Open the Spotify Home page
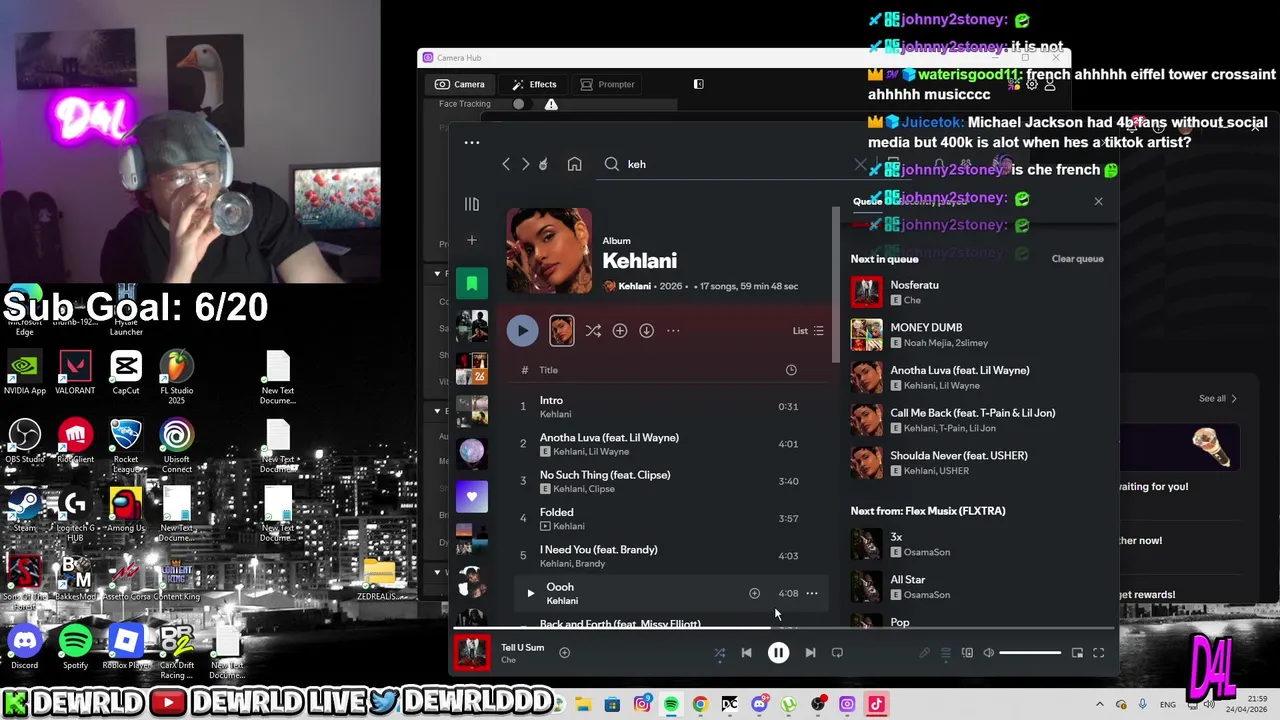This screenshot has width=1280, height=720. point(574,164)
